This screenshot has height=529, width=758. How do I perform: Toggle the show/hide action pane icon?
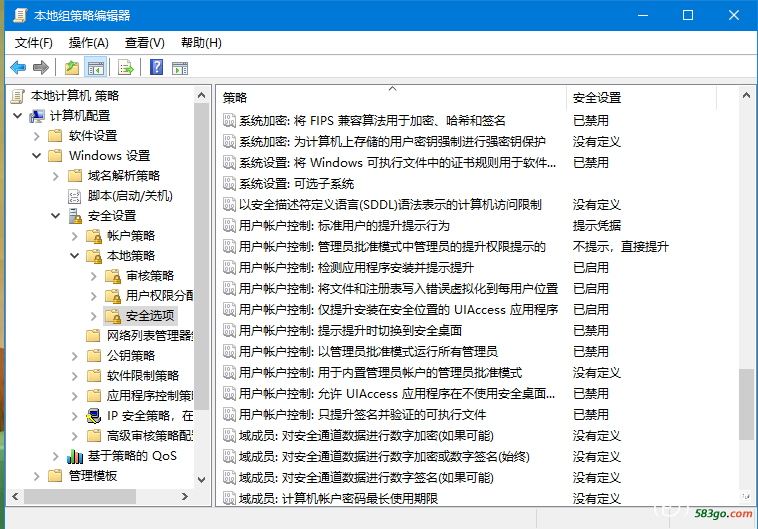[x=180, y=68]
